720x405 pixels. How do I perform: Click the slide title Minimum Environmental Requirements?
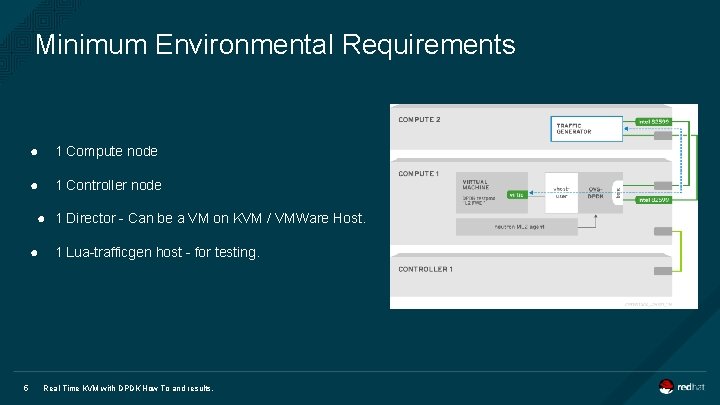coord(275,45)
